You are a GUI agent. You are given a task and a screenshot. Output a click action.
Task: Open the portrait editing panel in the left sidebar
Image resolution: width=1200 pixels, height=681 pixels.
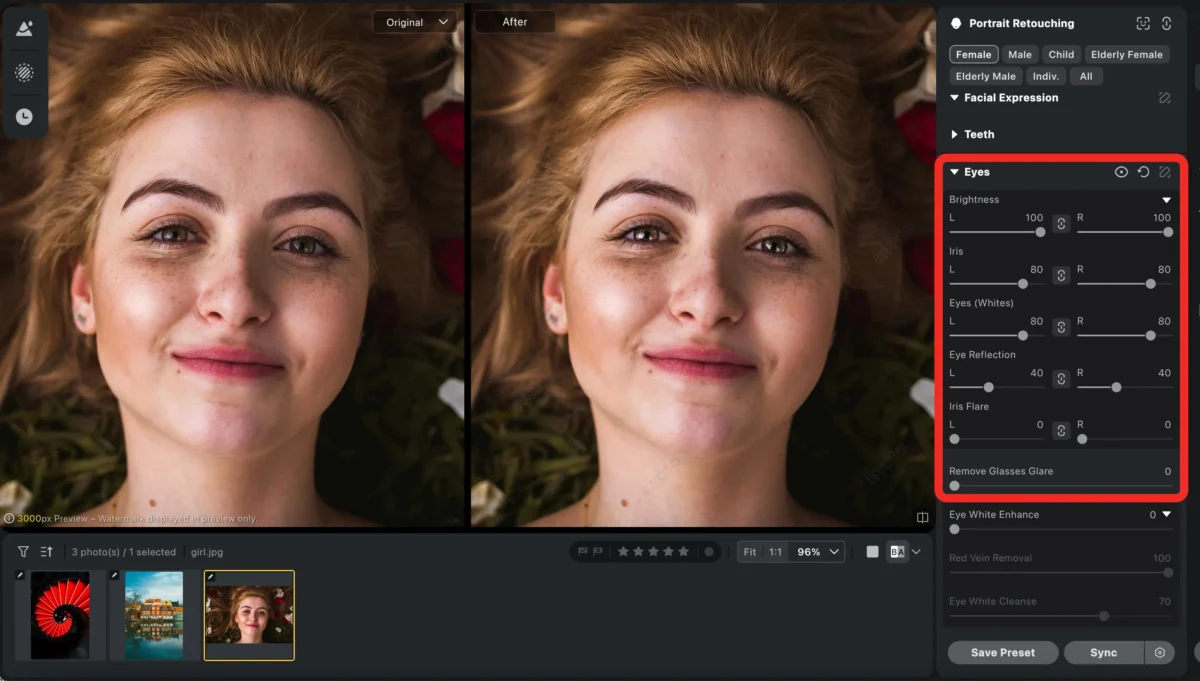pyautogui.click(x=25, y=27)
